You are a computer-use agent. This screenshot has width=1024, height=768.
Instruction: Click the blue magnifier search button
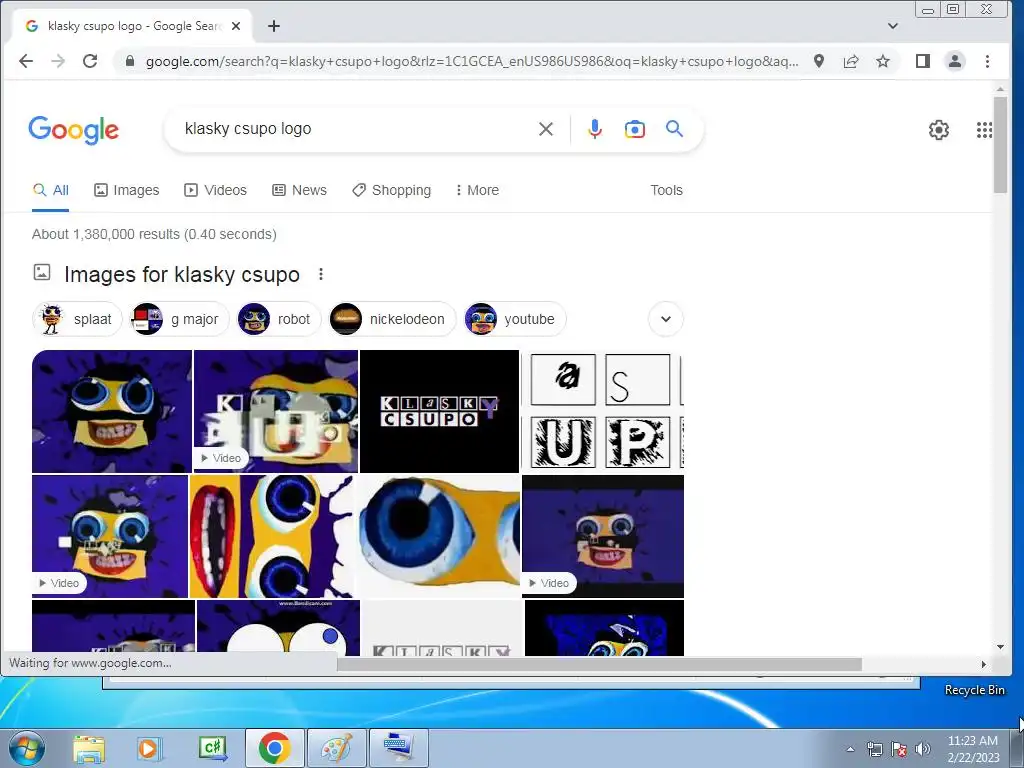(675, 129)
